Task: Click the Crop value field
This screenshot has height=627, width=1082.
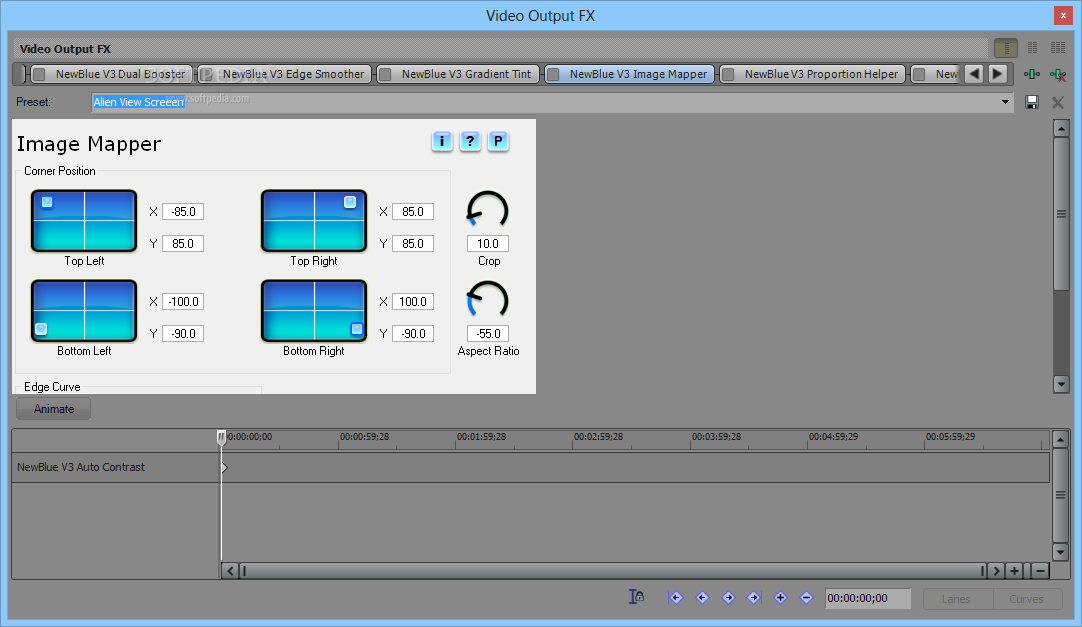Action: pyautogui.click(x=488, y=243)
